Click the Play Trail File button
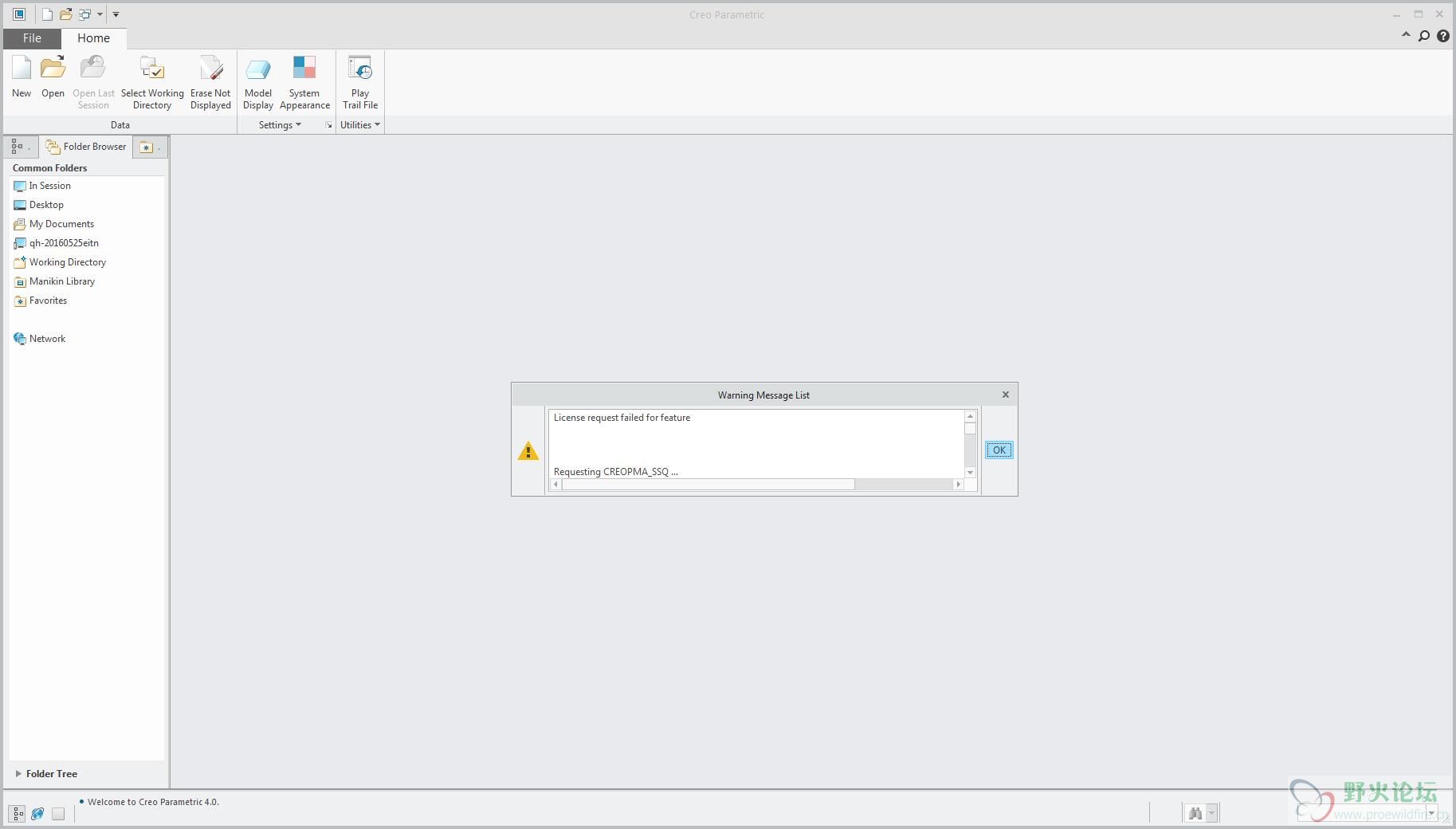Screen dimensions: 1456x829 (360, 83)
